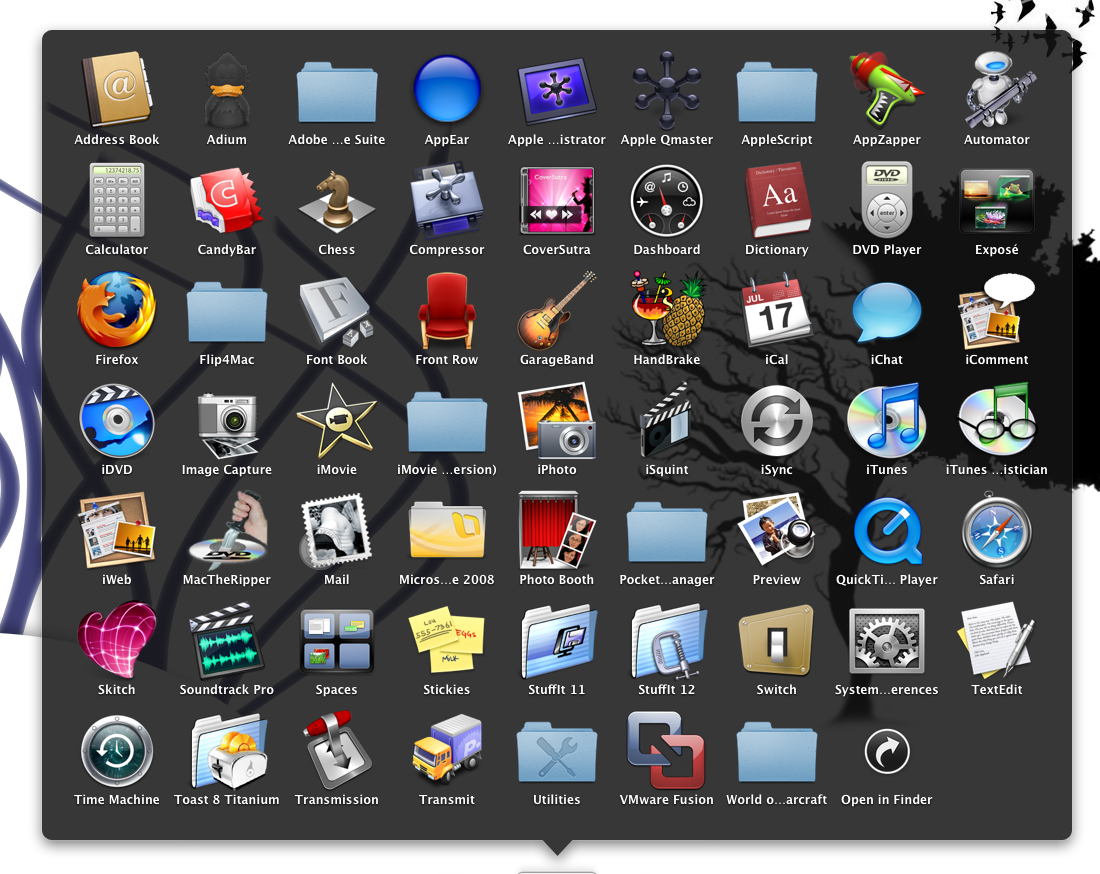This screenshot has height=874, width=1100.
Task: Open the StuffIt 11 folder
Action: pos(557,640)
